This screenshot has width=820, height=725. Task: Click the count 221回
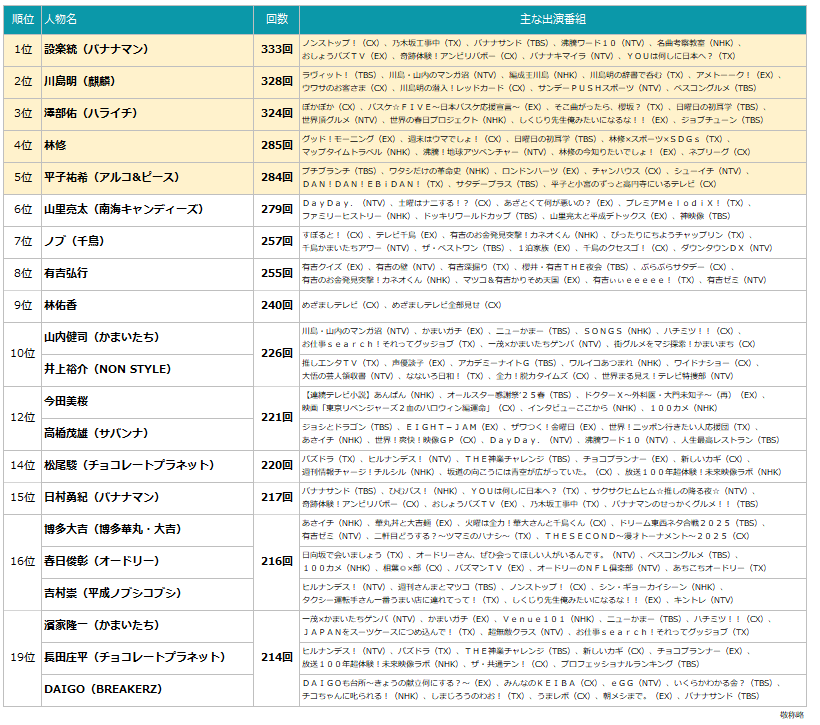277,417
